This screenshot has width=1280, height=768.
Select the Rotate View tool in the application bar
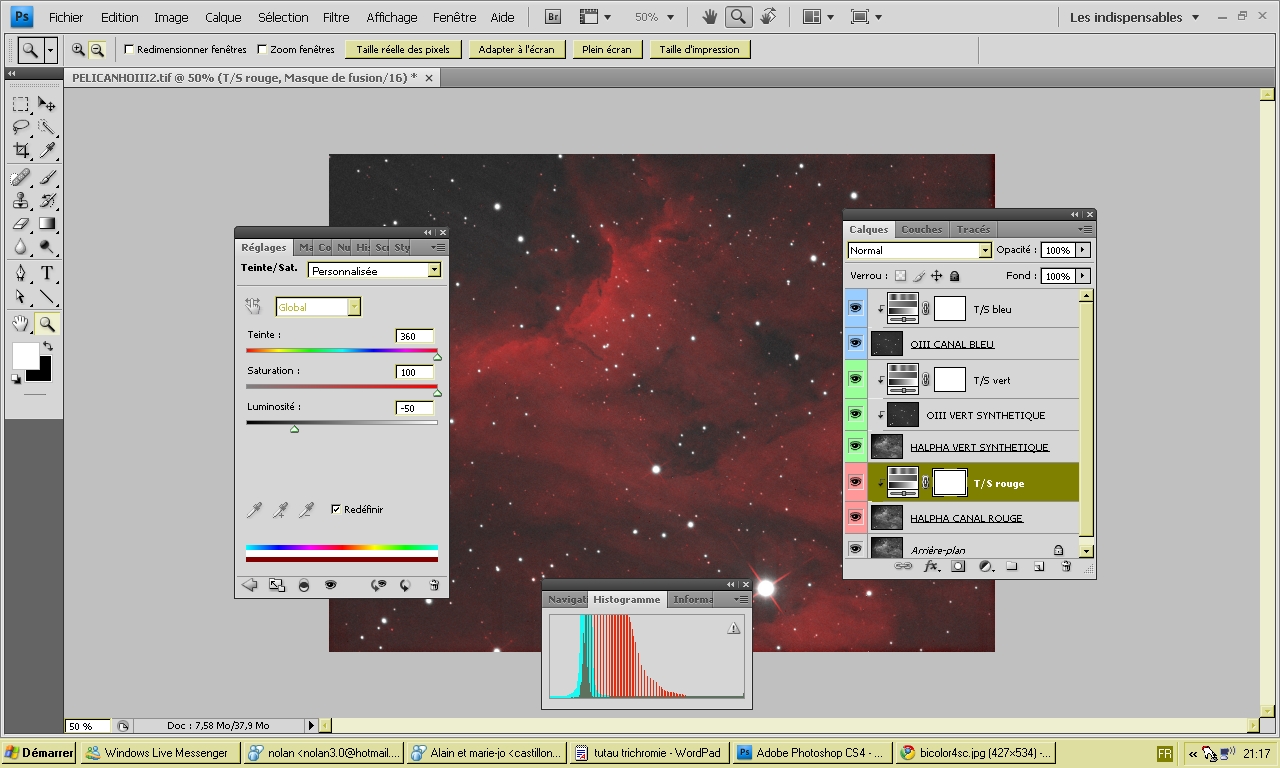[x=768, y=17]
